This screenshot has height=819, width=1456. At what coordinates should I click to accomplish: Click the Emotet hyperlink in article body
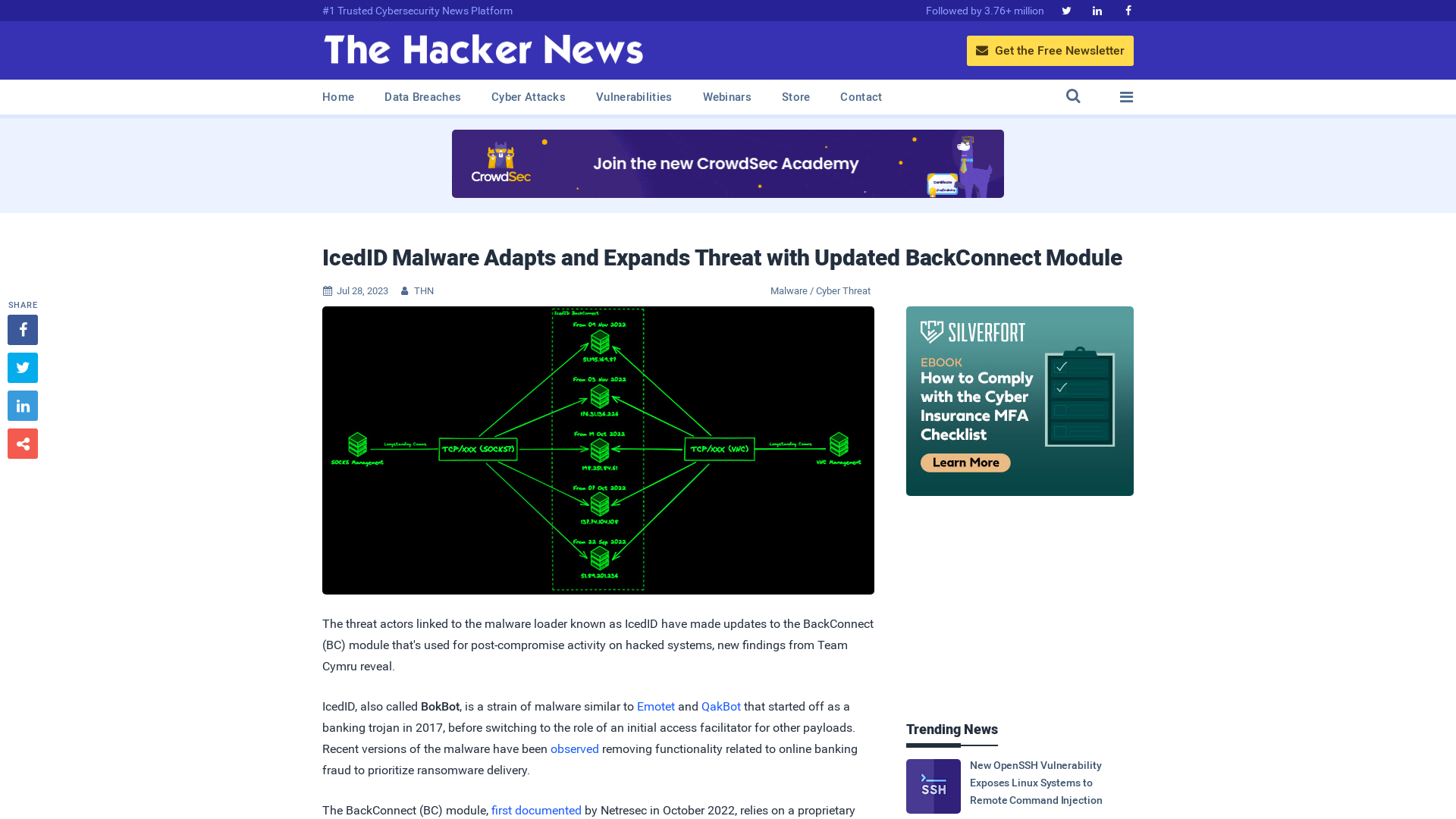pyautogui.click(x=656, y=706)
